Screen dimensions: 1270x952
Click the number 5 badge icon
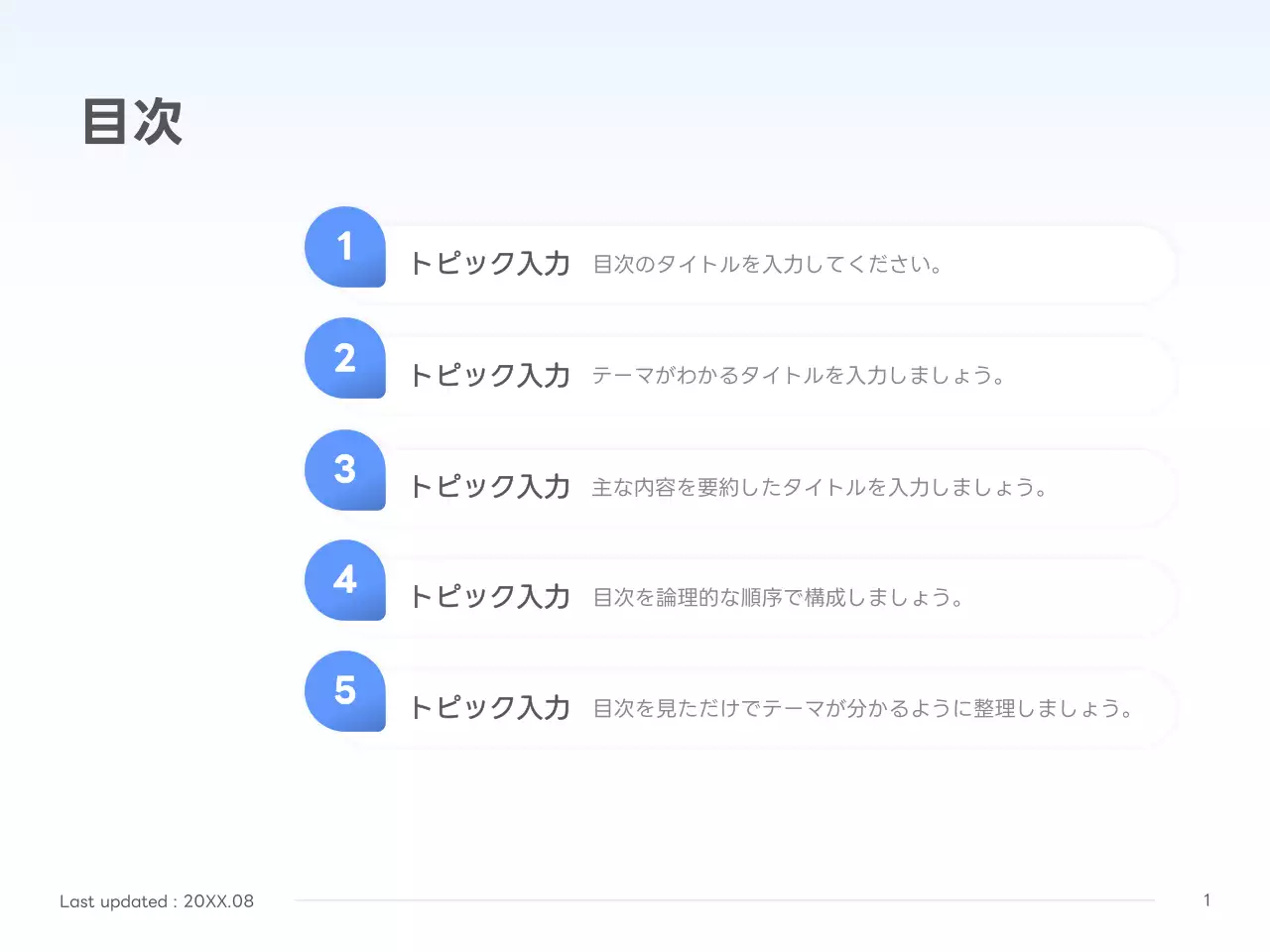tap(344, 691)
